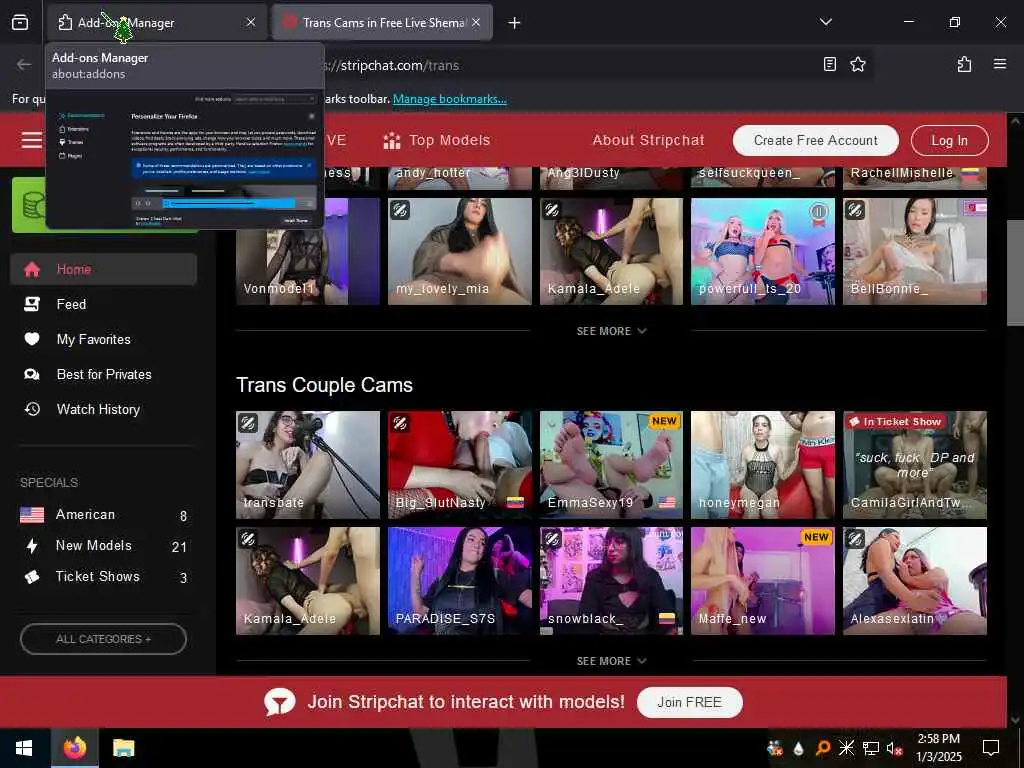Click the water droplet tray icon
1024x768 pixels.
[x=798, y=748]
